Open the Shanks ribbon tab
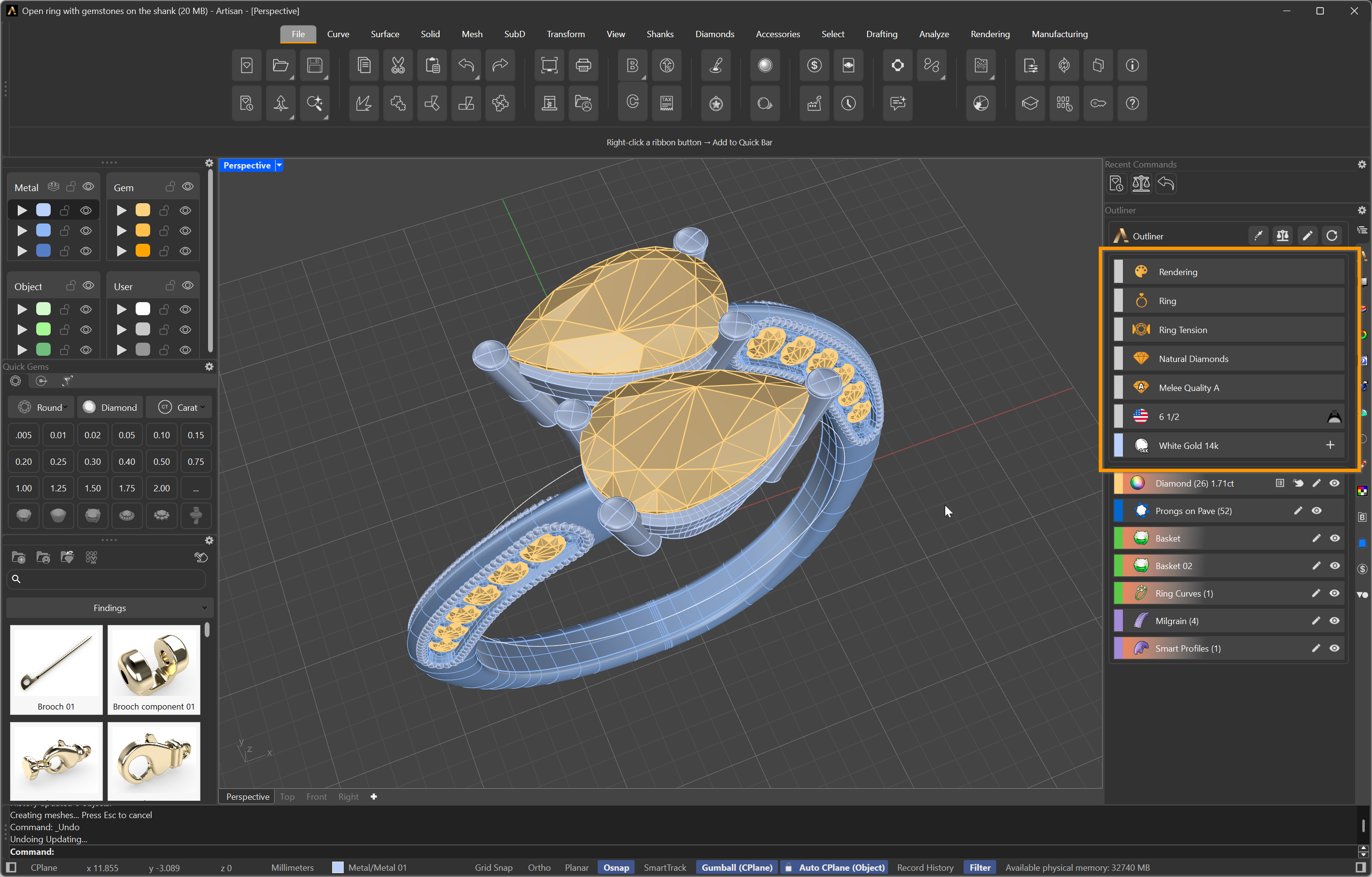The image size is (1372, 877). pyautogui.click(x=660, y=34)
